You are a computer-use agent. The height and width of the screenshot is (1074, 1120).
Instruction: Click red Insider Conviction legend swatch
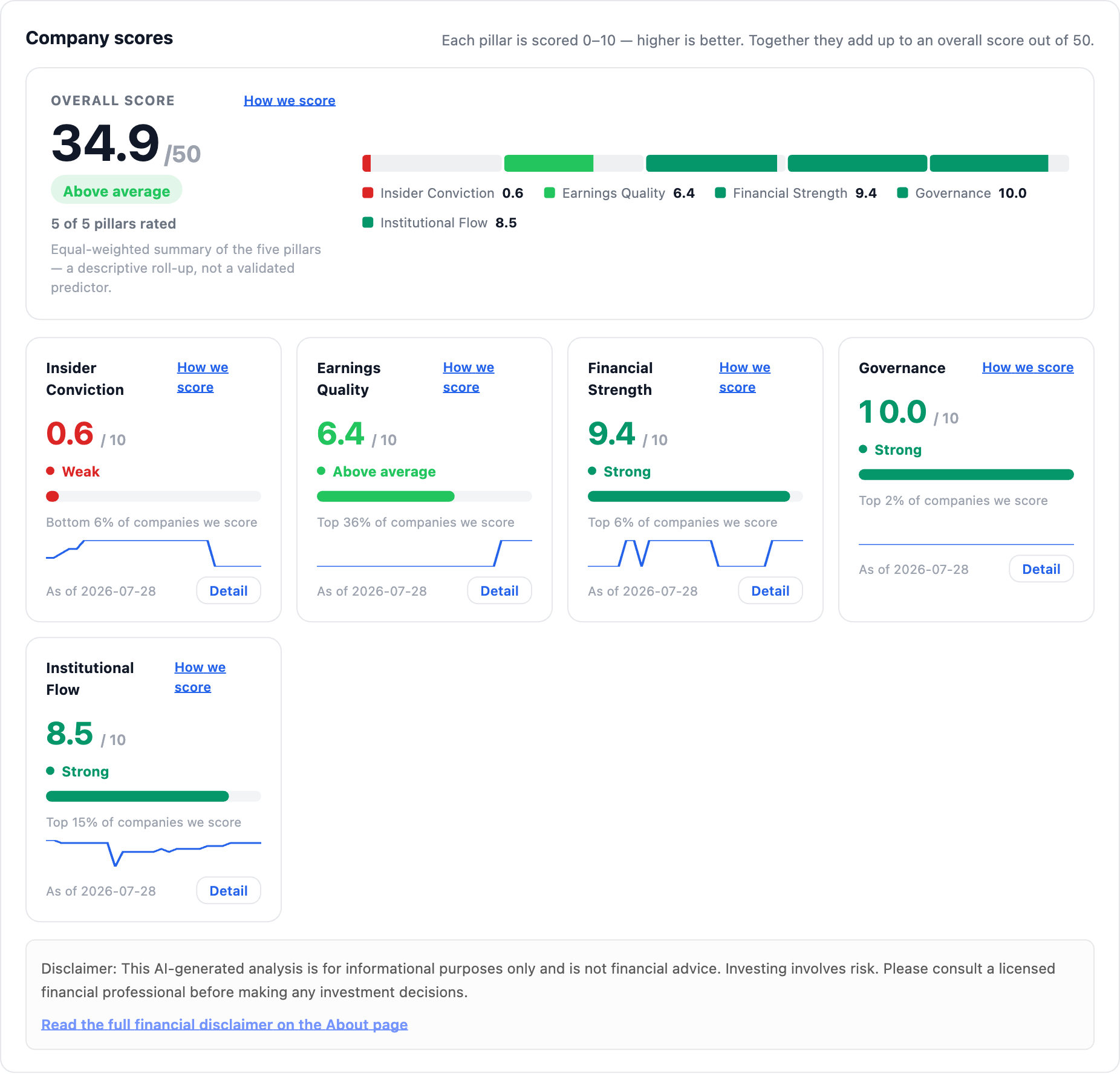click(368, 193)
